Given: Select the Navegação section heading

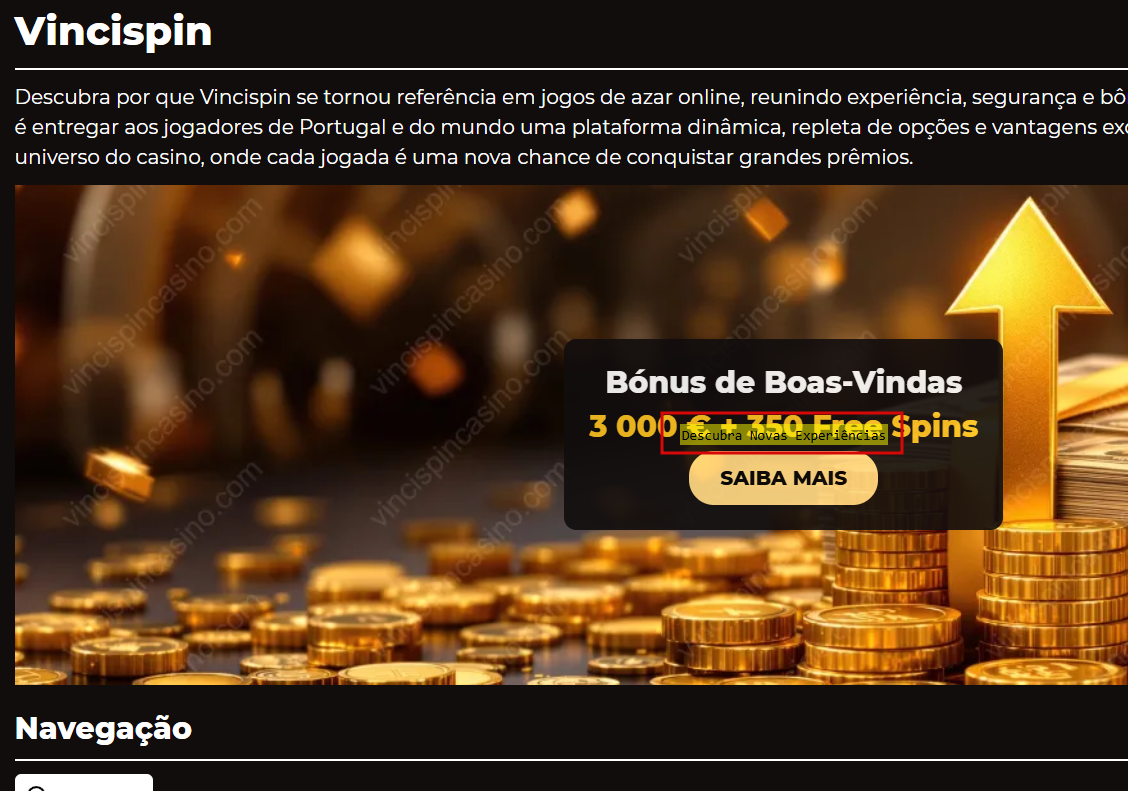Looking at the screenshot, I should coord(104,728).
